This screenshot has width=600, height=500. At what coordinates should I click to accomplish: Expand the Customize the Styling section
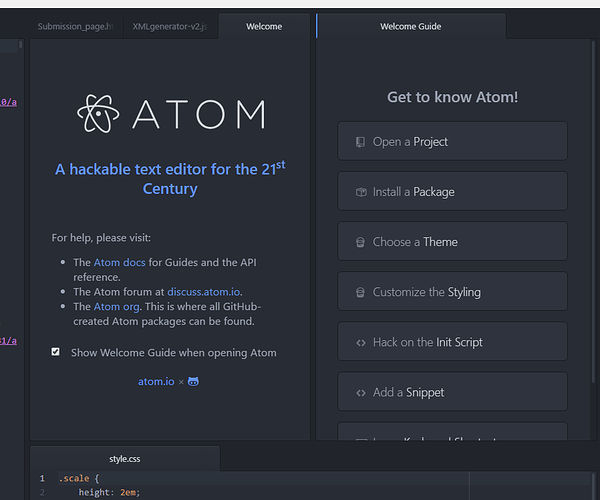click(x=452, y=292)
